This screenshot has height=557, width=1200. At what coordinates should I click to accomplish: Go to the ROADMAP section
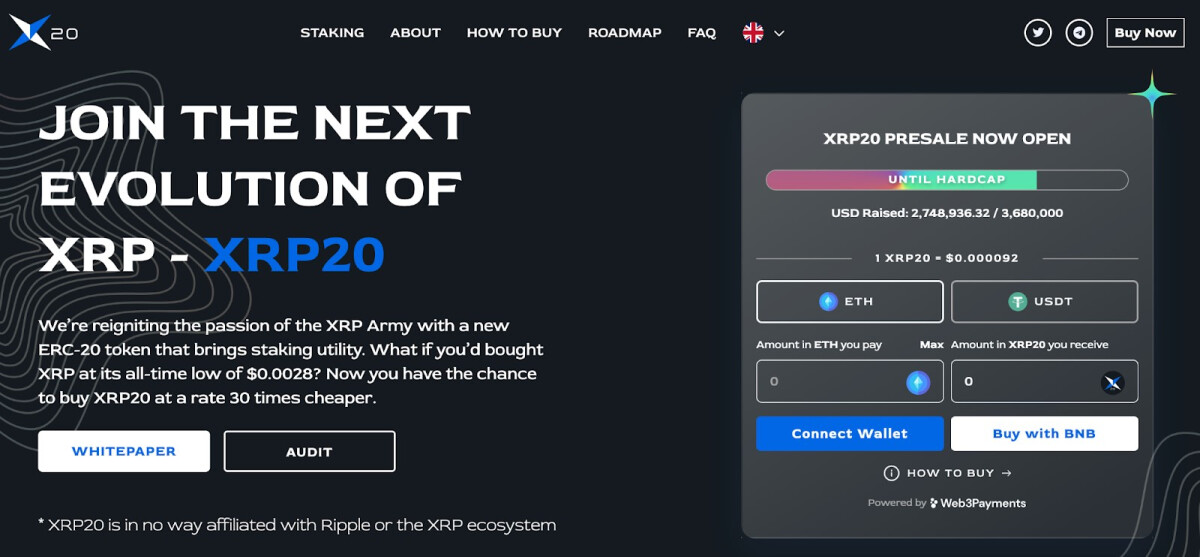click(x=625, y=33)
